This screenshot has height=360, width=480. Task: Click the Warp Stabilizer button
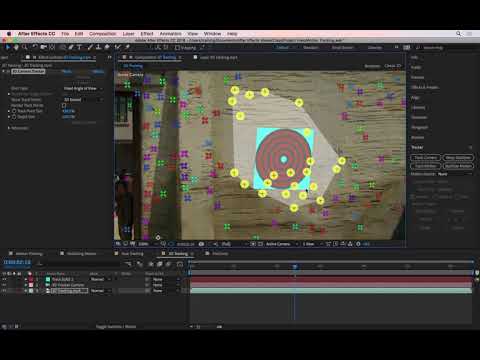point(458,157)
